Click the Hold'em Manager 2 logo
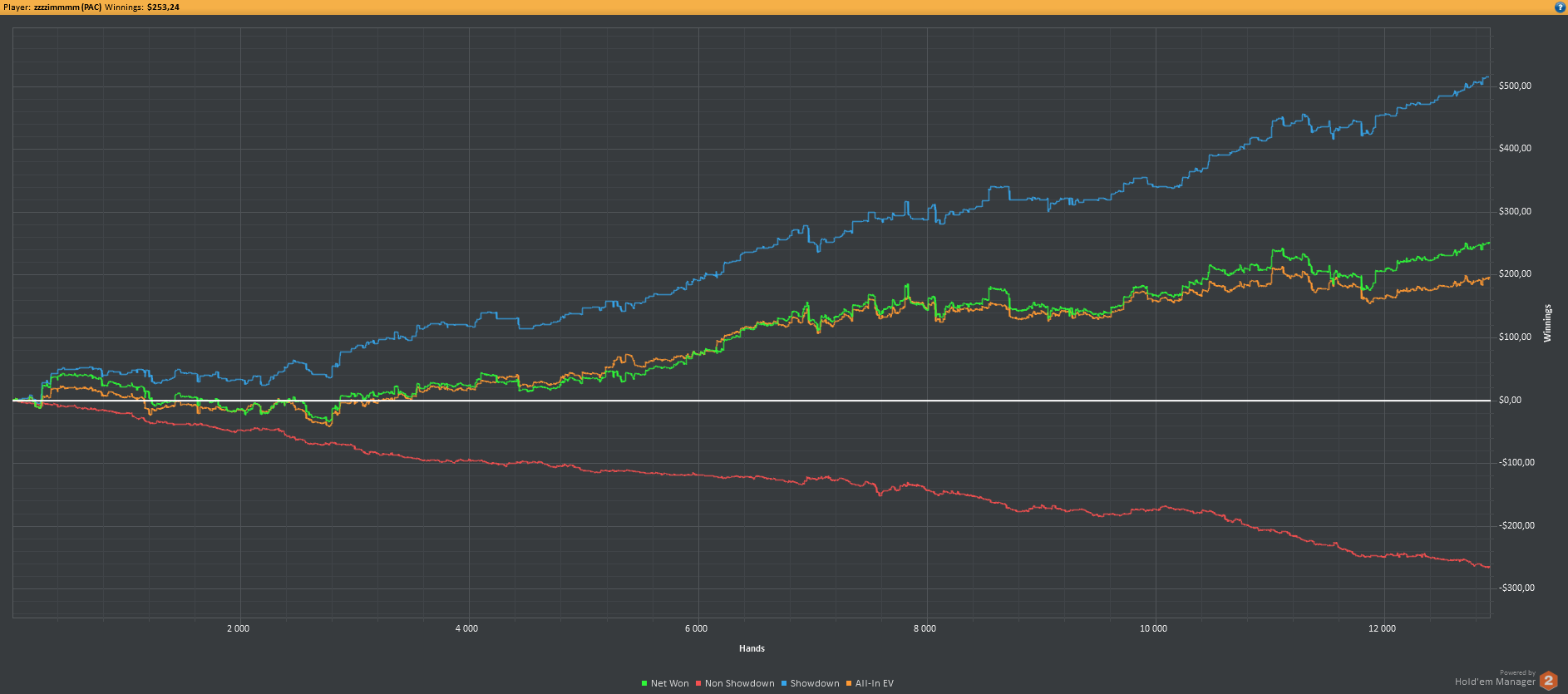Image resolution: width=1568 pixels, height=694 pixels. coord(1549,681)
